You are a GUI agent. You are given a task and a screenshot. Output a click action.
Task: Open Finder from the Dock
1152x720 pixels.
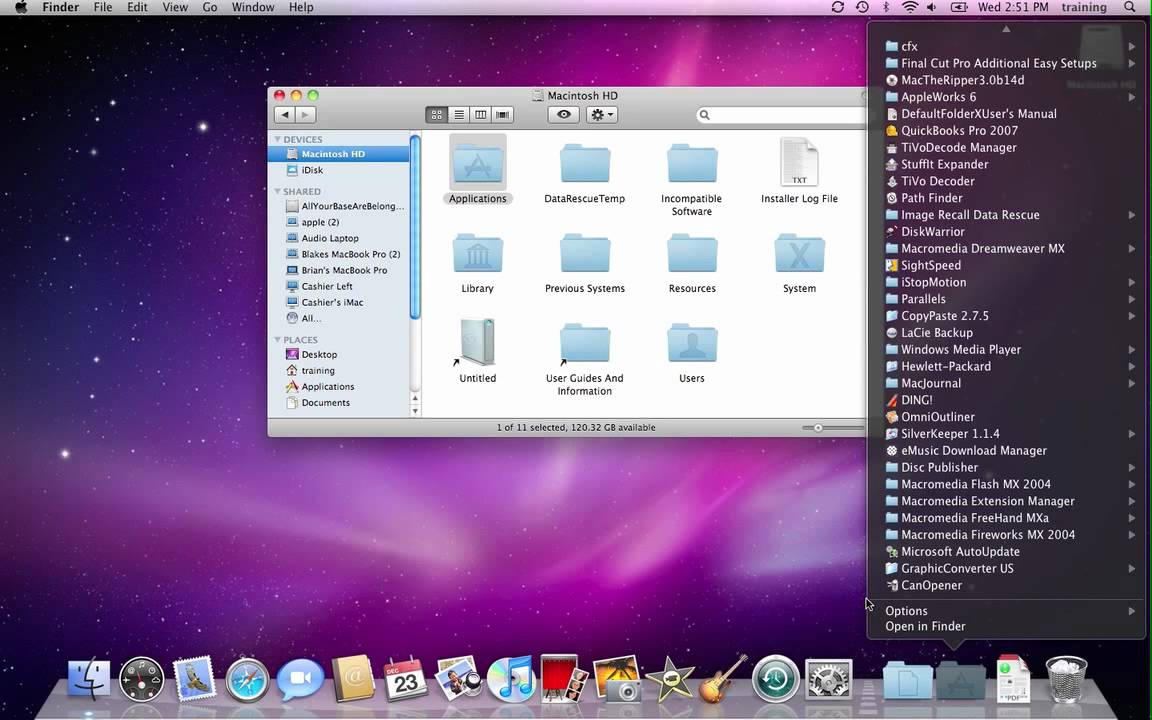[89, 679]
